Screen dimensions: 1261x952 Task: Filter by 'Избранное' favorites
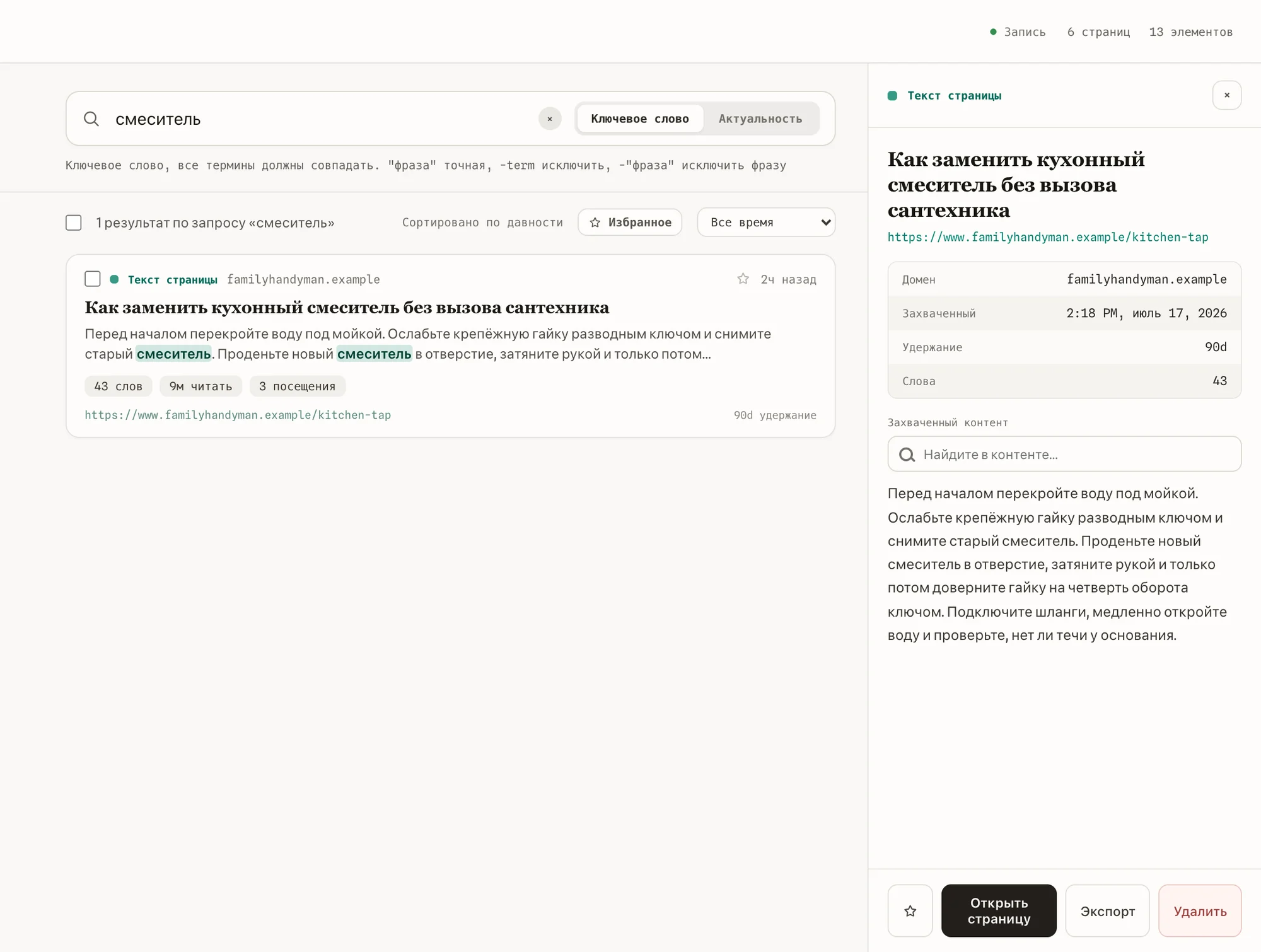point(630,222)
